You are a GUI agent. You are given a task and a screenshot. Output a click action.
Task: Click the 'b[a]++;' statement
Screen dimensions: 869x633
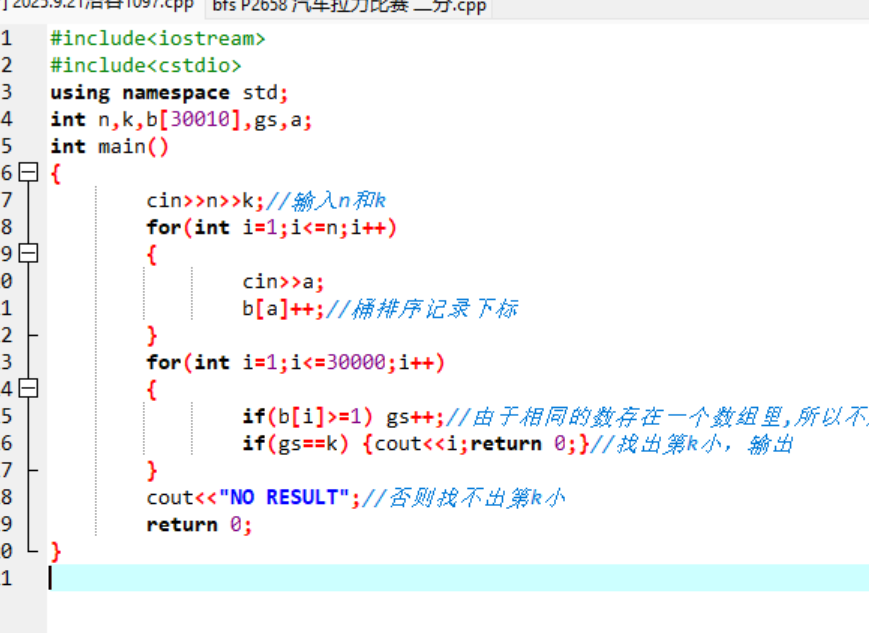pyautogui.click(x=283, y=309)
